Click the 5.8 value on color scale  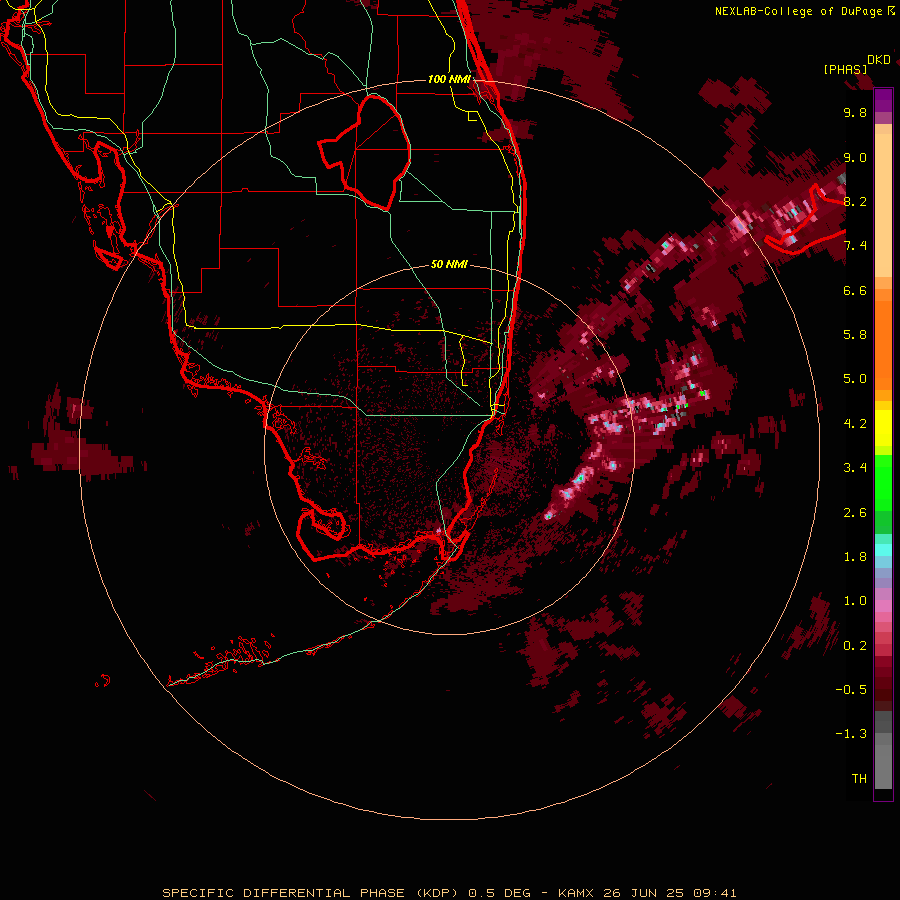855,335
